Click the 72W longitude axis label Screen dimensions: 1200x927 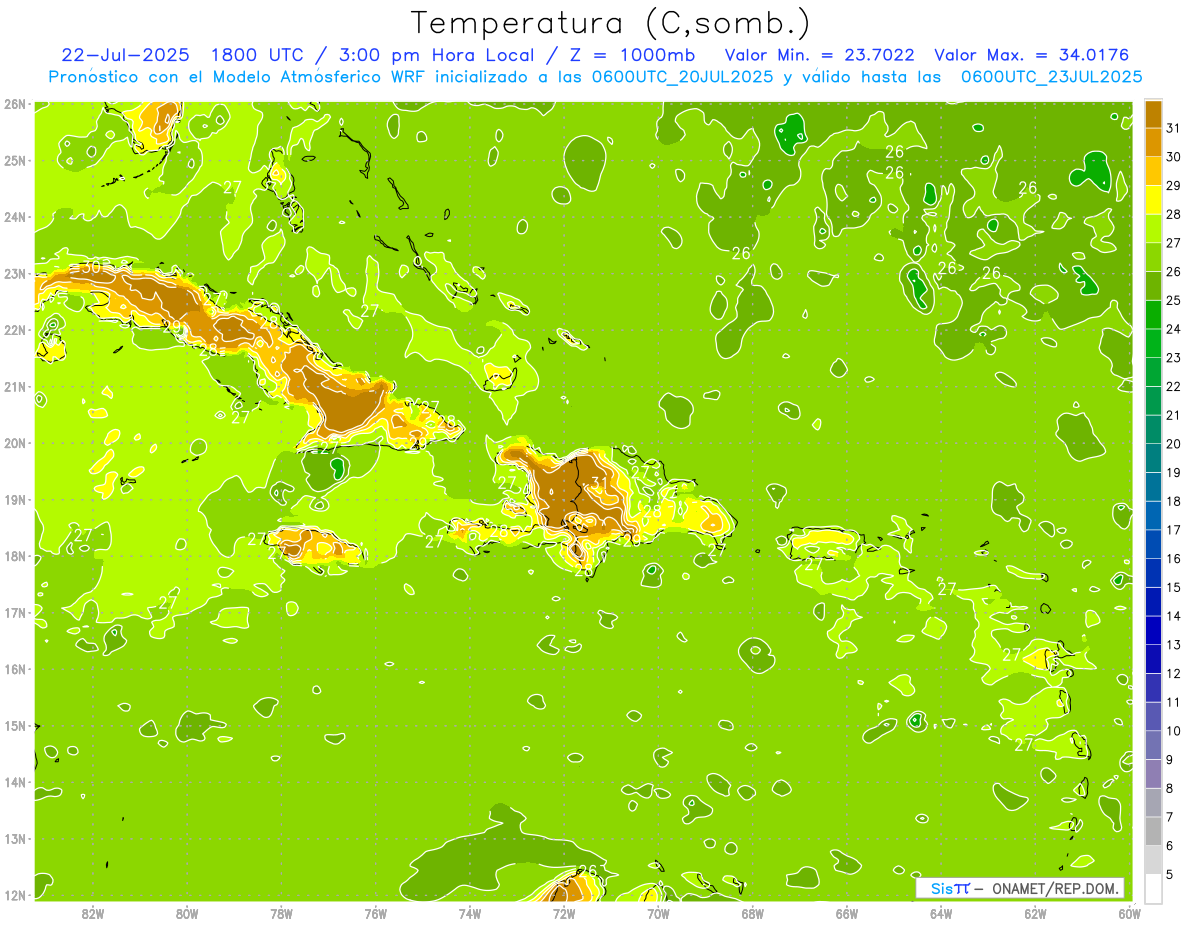click(564, 913)
